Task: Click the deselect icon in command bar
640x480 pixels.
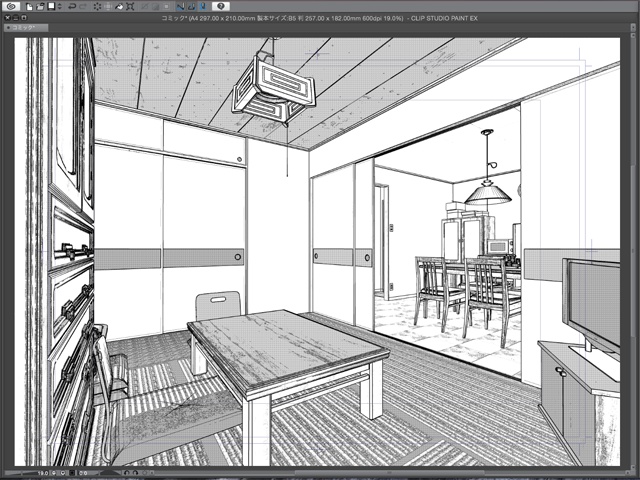Action: [144, 6]
